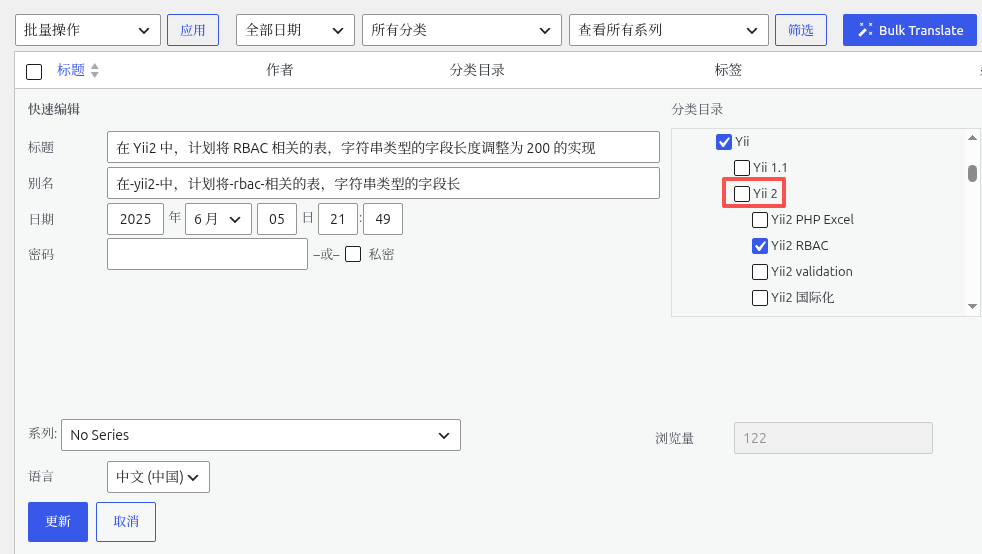Open the 中文 (中国) language dropdown
Screen dimensions: 982x554
click(158, 477)
